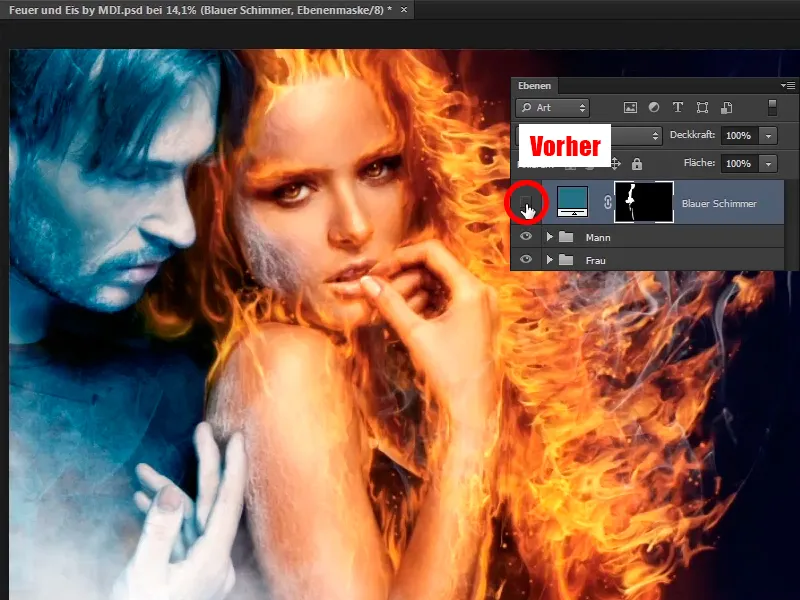Filter layers by adjustment layer icon
The height and width of the screenshot is (600, 800).
654,107
